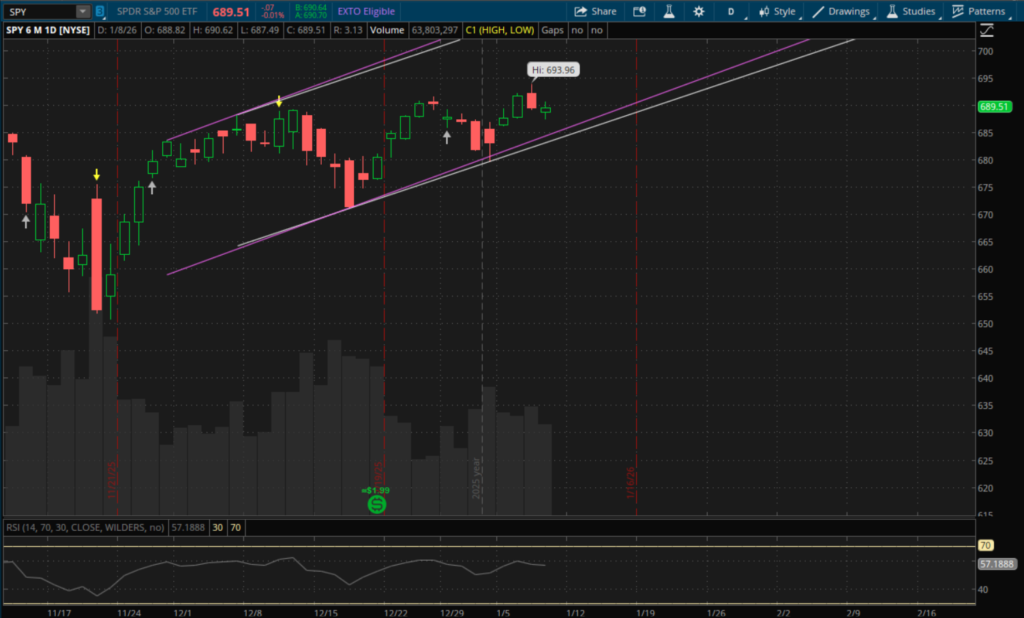Click the Share icon button
This screenshot has width=1024, height=618.
pos(596,11)
